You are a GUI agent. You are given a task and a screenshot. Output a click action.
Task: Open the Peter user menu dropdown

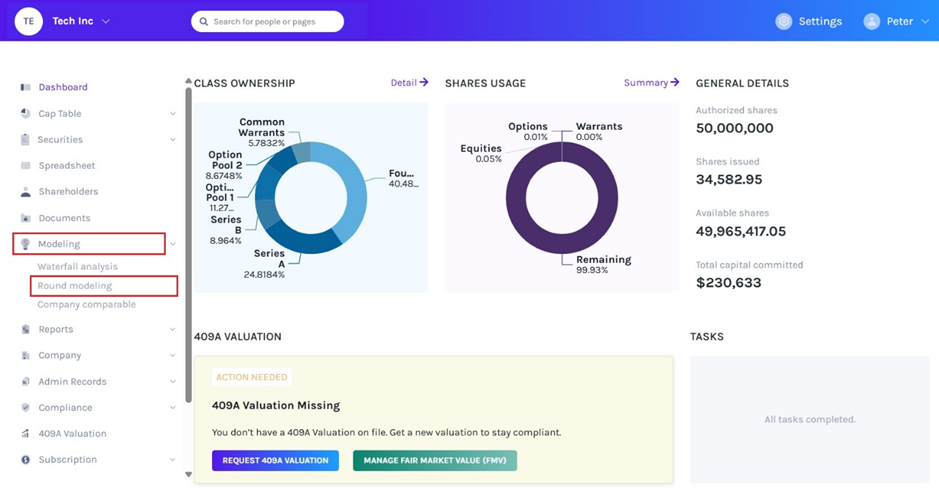tap(923, 21)
